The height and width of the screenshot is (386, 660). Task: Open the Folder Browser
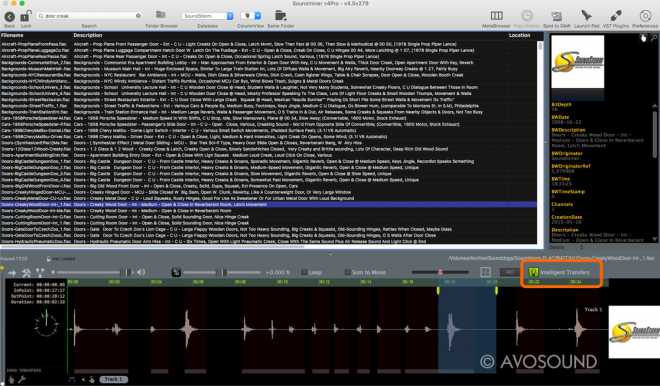point(161,15)
